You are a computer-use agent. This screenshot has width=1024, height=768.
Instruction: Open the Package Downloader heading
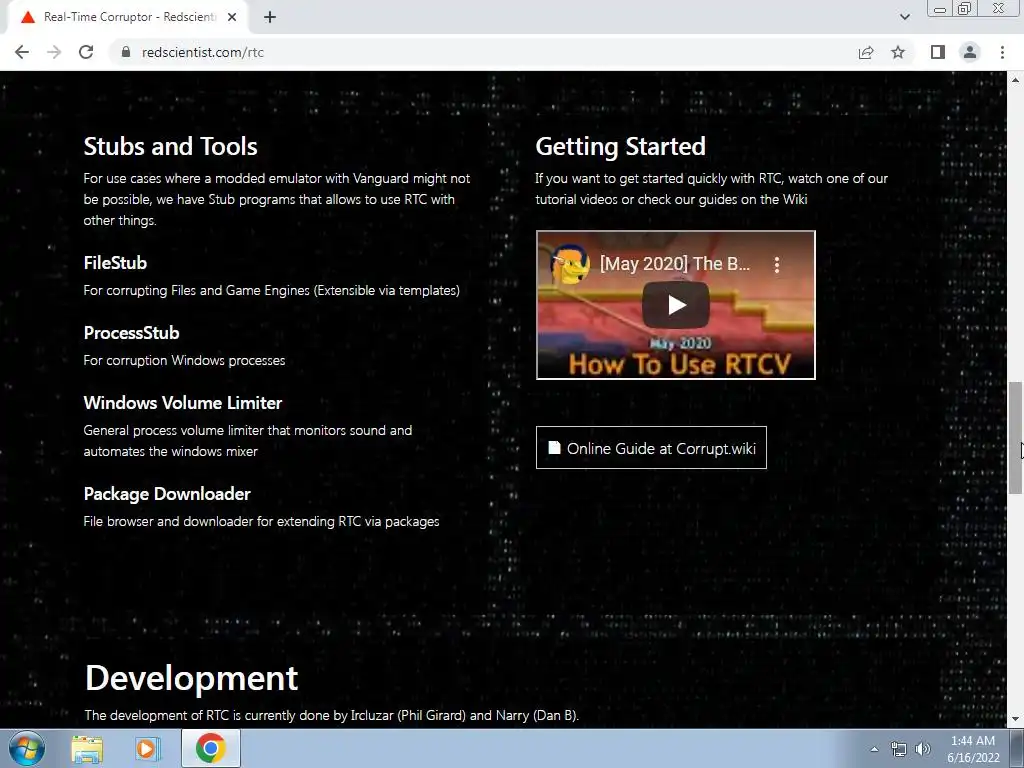click(167, 494)
